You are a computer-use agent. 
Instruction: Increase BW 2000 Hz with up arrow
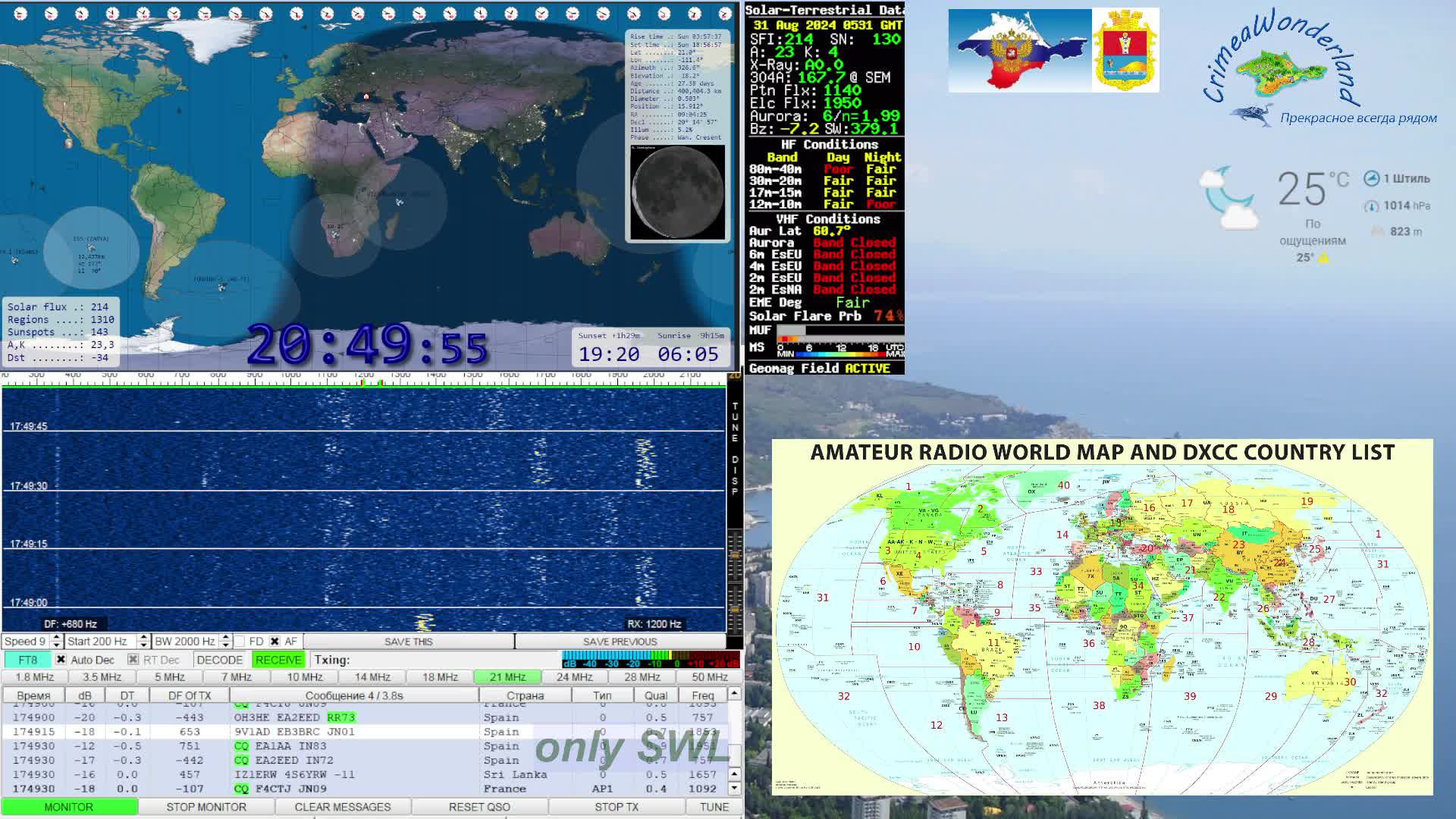pos(225,638)
